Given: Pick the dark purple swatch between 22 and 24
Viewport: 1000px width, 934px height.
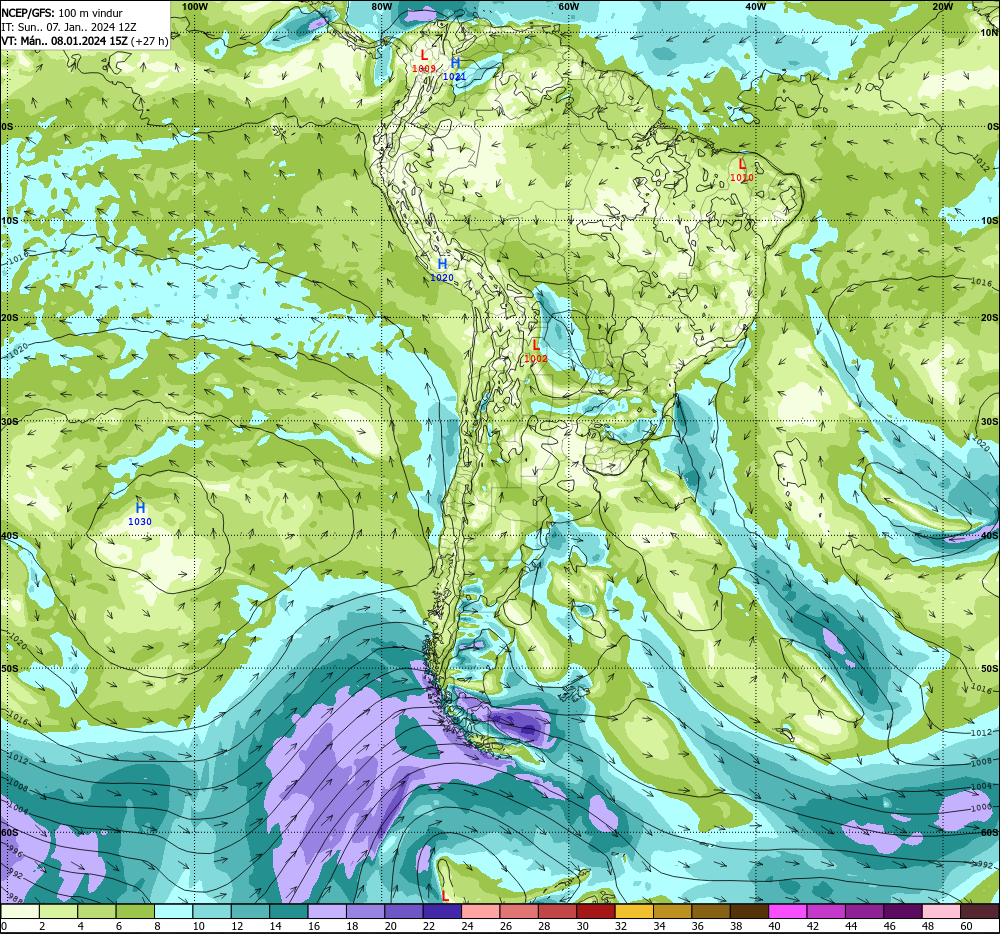Looking at the screenshot, I should [443, 911].
